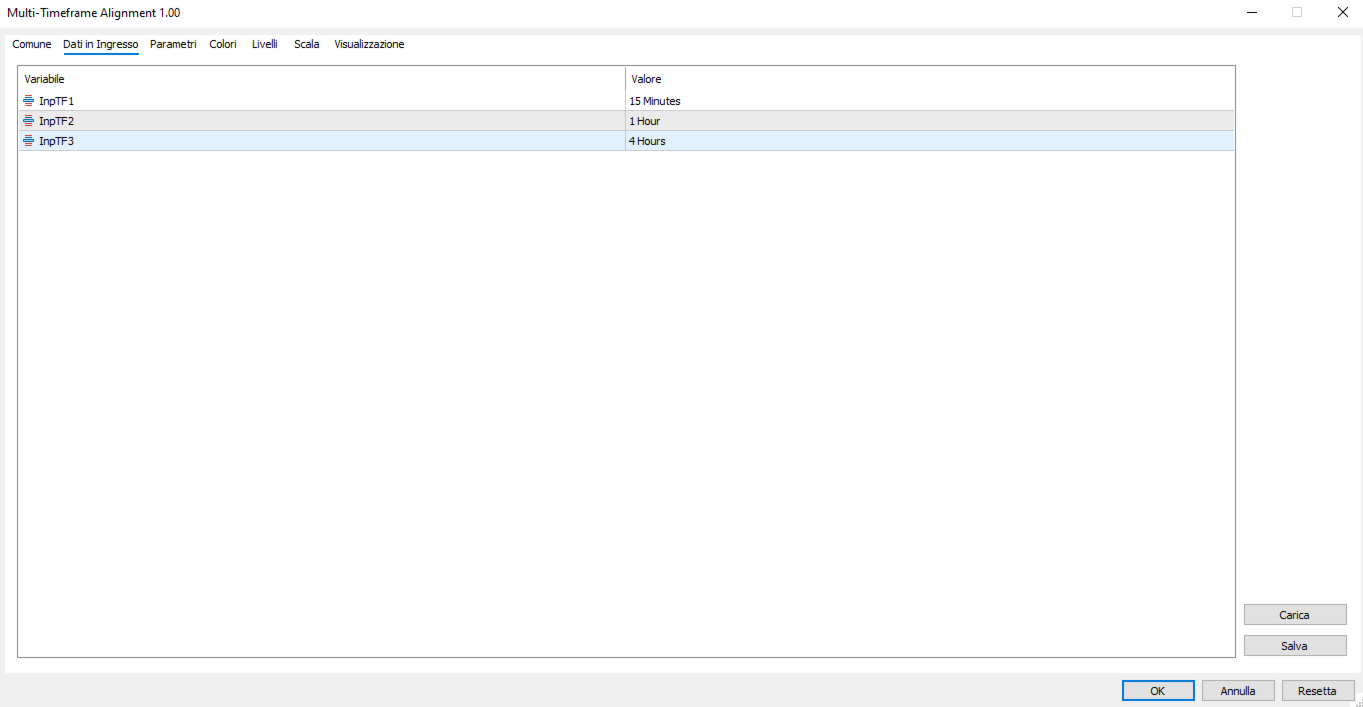Open the Visualizzazione tab
The height and width of the screenshot is (707, 1363).
pos(369,45)
